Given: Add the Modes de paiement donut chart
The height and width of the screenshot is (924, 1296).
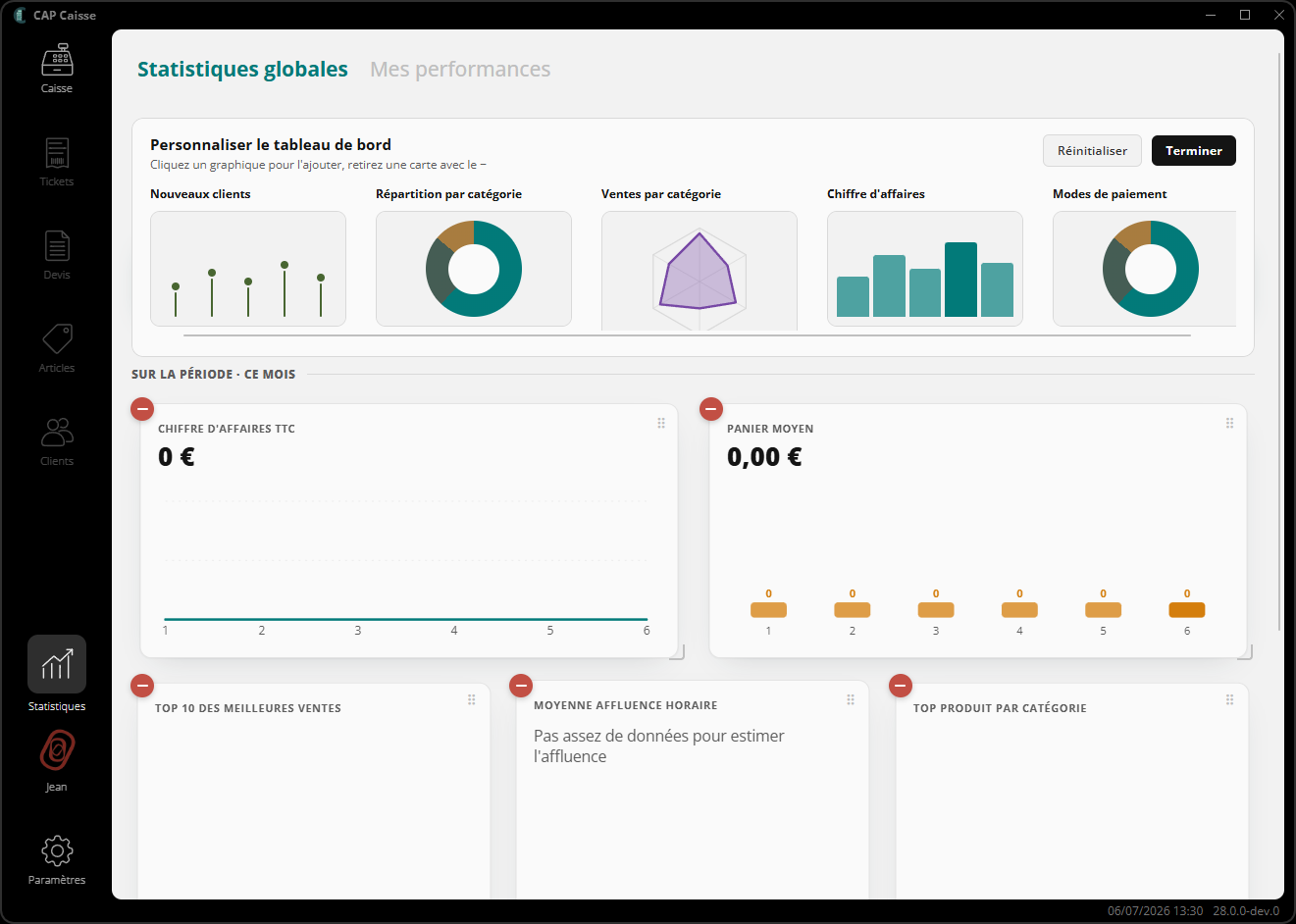Looking at the screenshot, I should [x=1144, y=269].
